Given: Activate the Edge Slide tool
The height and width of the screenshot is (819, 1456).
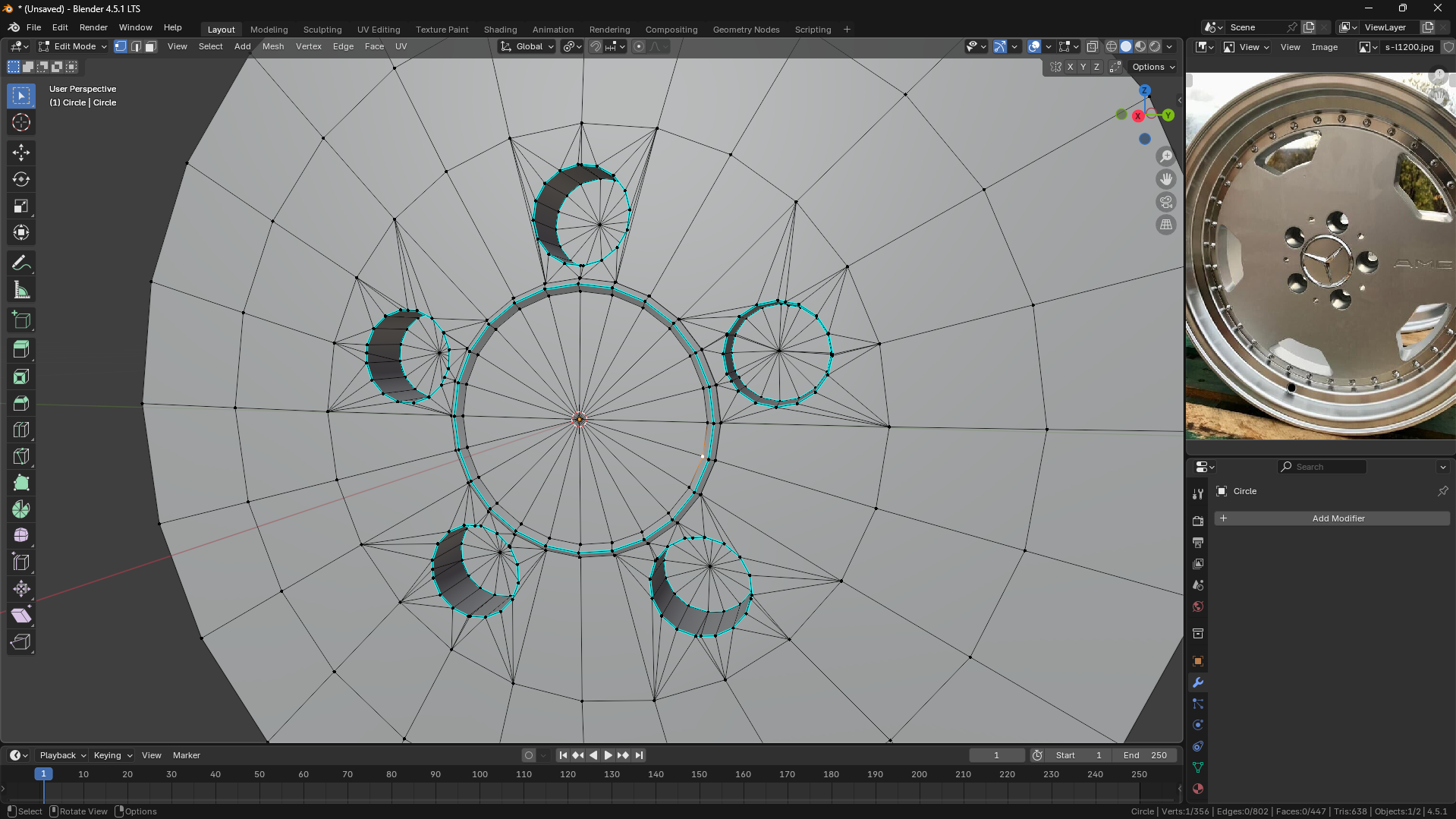Looking at the screenshot, I should click(x=21, y=562).
